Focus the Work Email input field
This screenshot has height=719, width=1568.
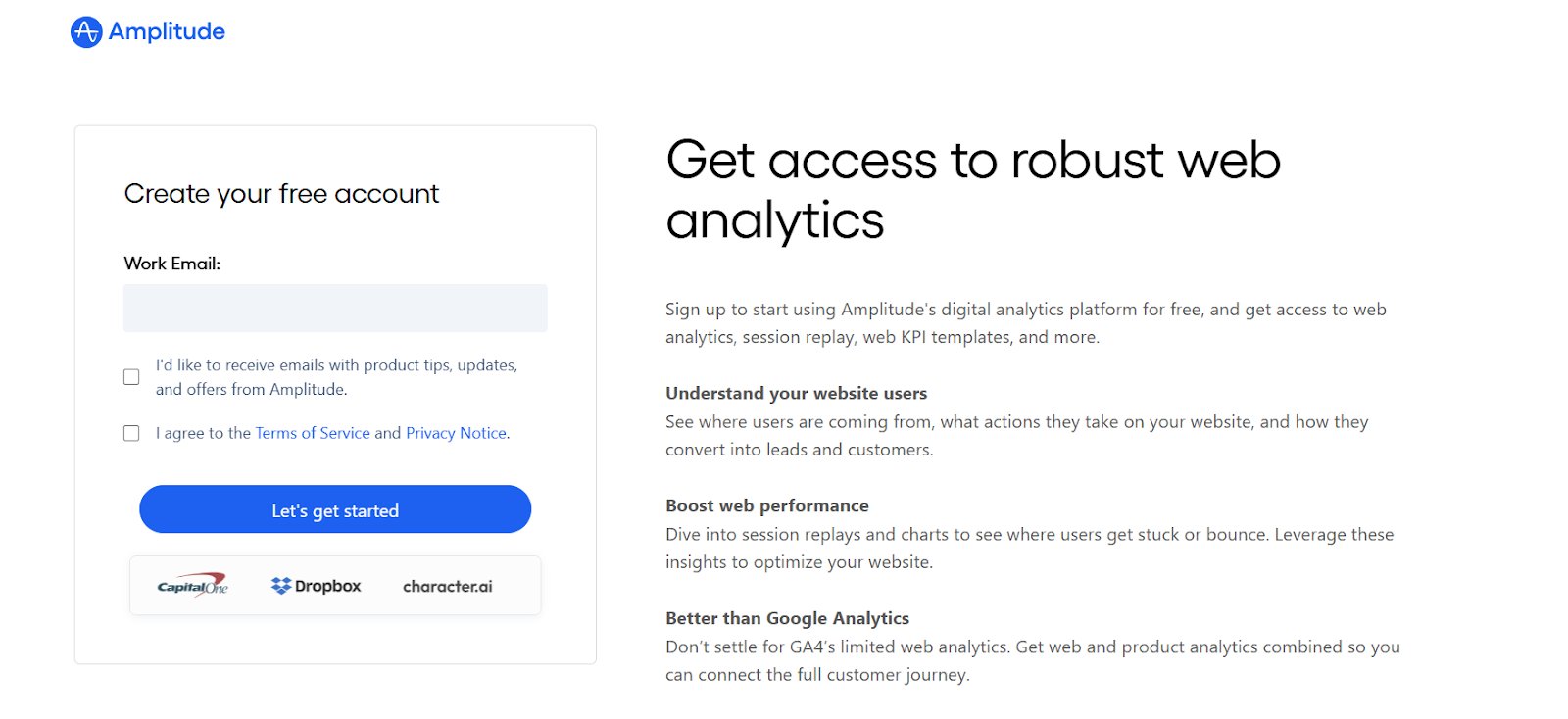point(335,308)
